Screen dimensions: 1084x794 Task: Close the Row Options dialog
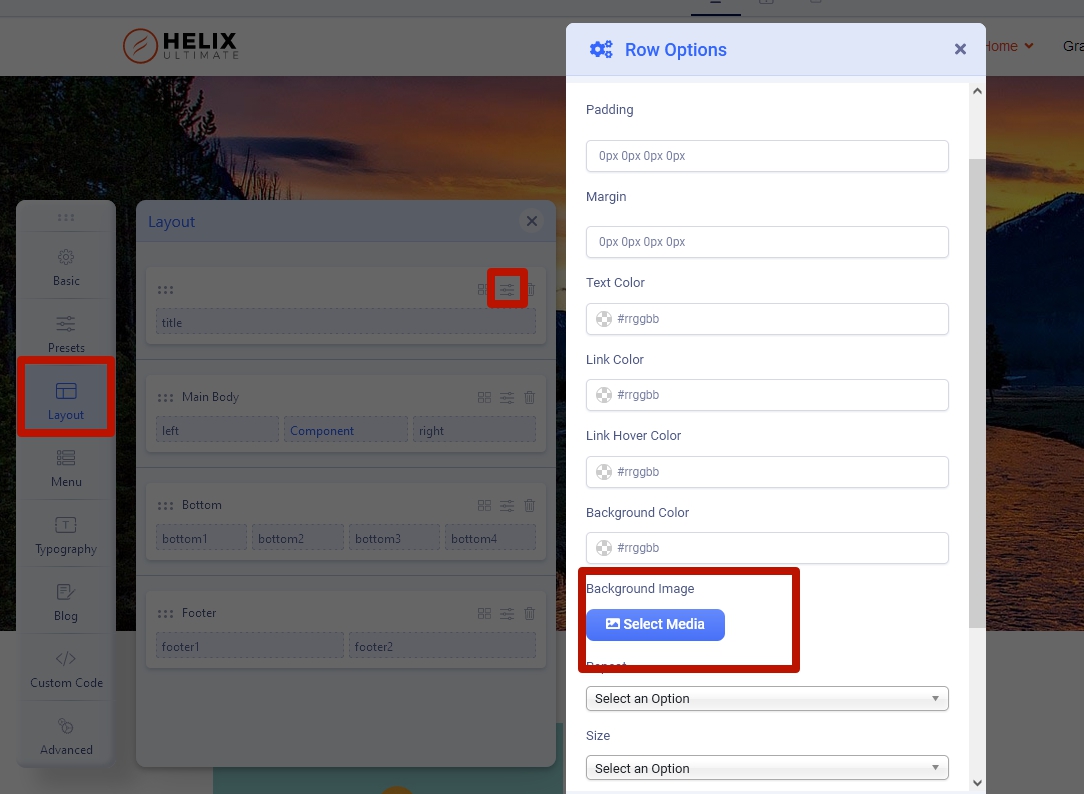(x=960, y=49)
